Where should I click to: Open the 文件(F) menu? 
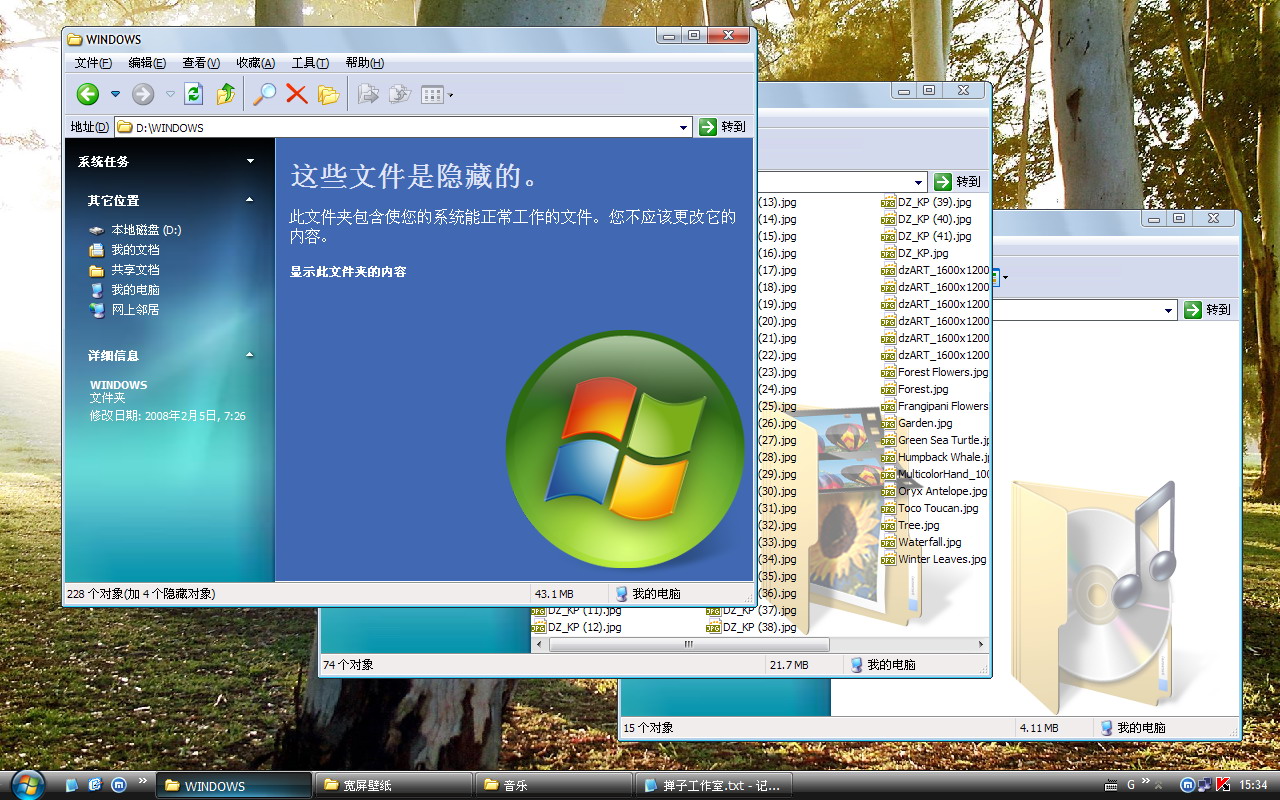click(x=93, y=63)
